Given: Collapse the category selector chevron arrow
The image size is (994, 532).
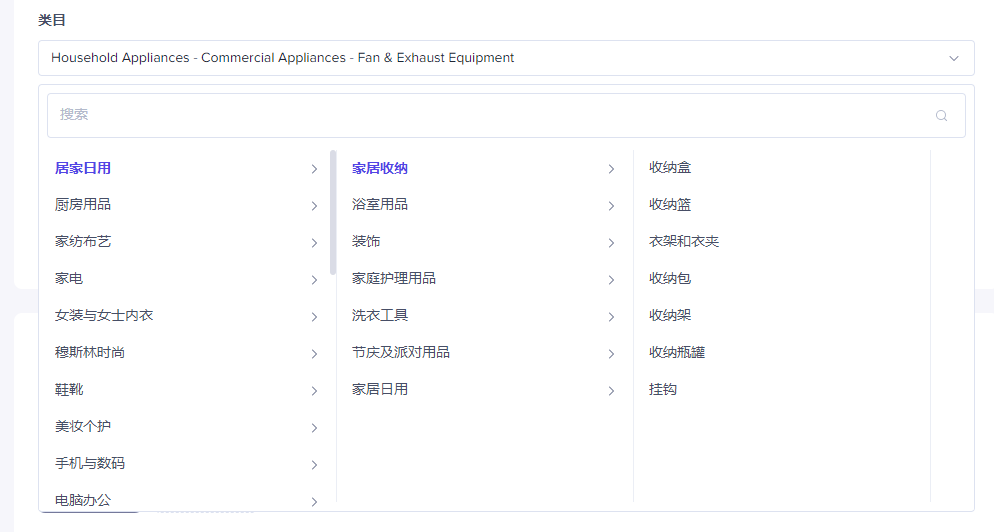Looking at the screenshot, I should coord(953,58).
